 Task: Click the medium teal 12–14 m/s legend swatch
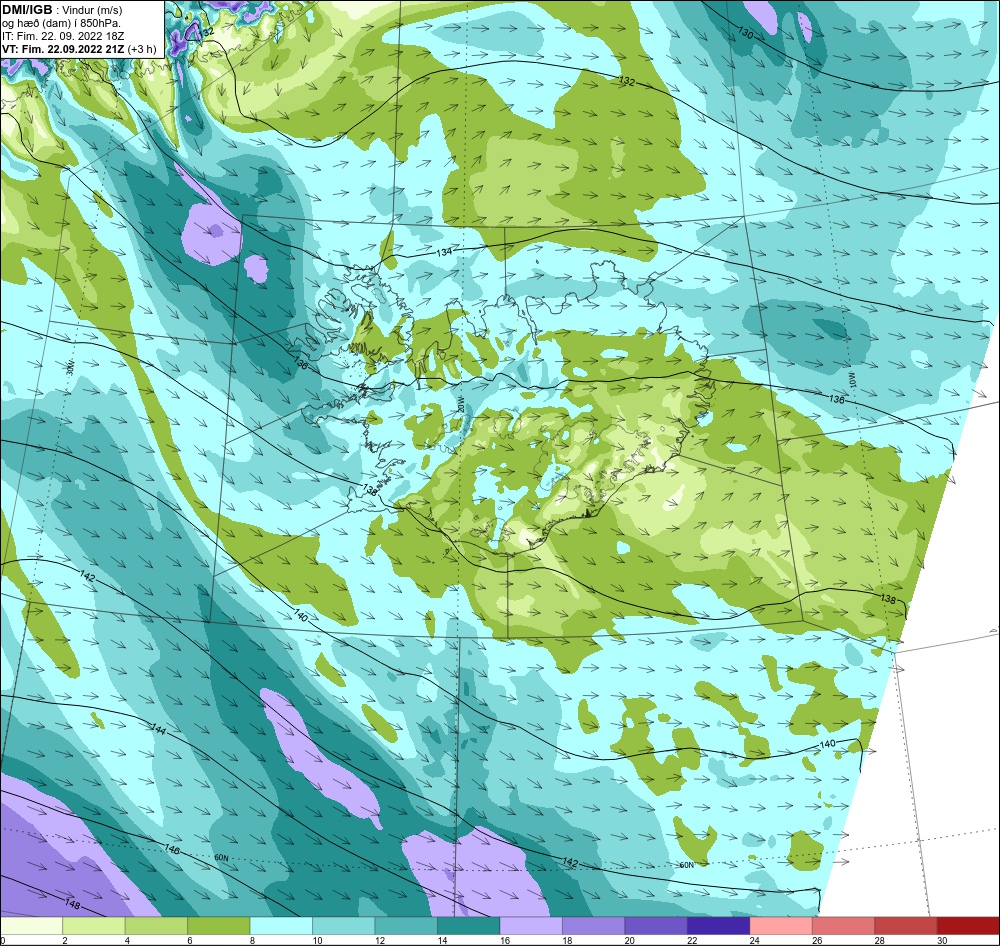coord(406,926)
